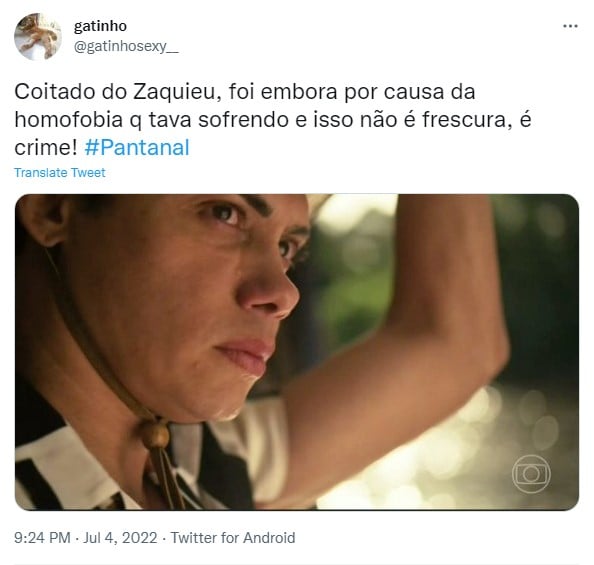Open the gatinho display name profile
Image resolution: width=594 pixels, height=565 pixels.
(100, 26)
